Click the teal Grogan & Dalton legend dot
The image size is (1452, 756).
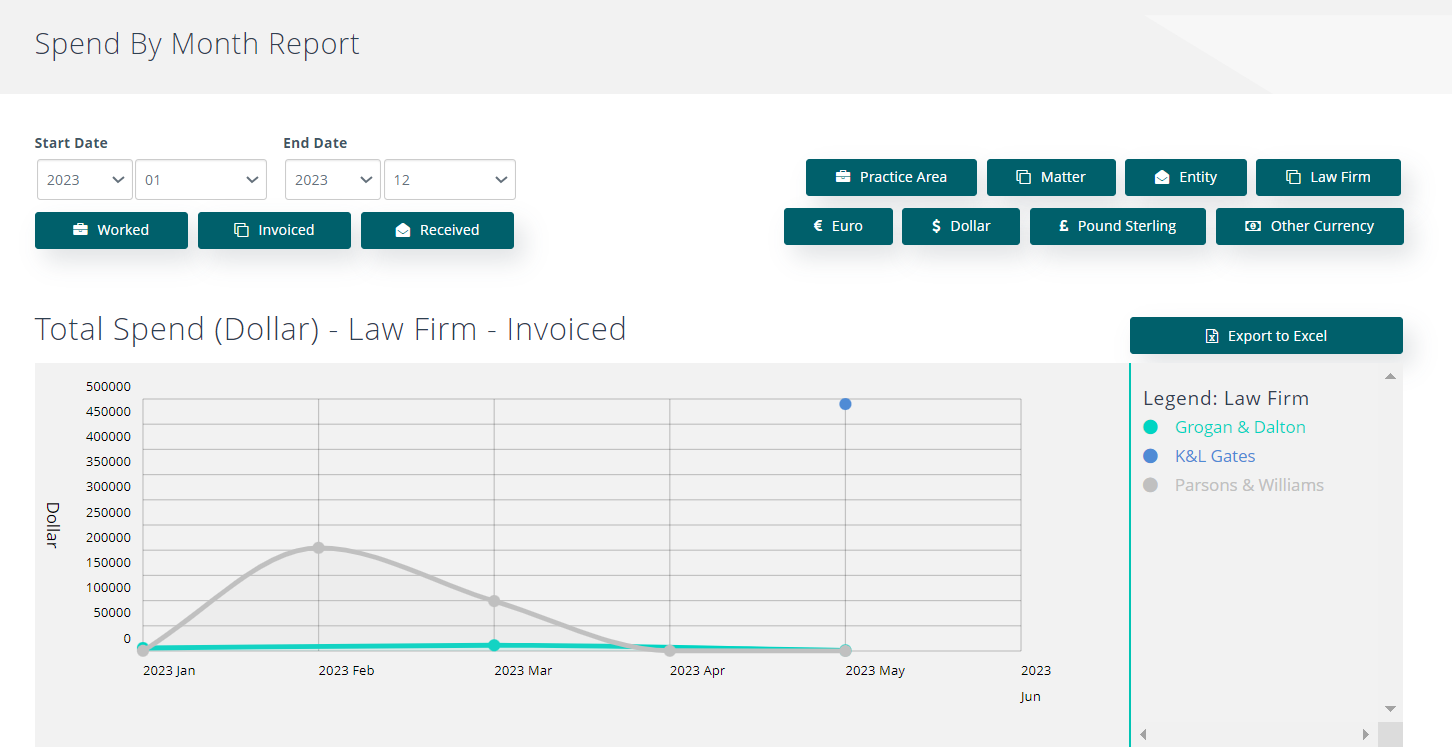click(1150, 427)
